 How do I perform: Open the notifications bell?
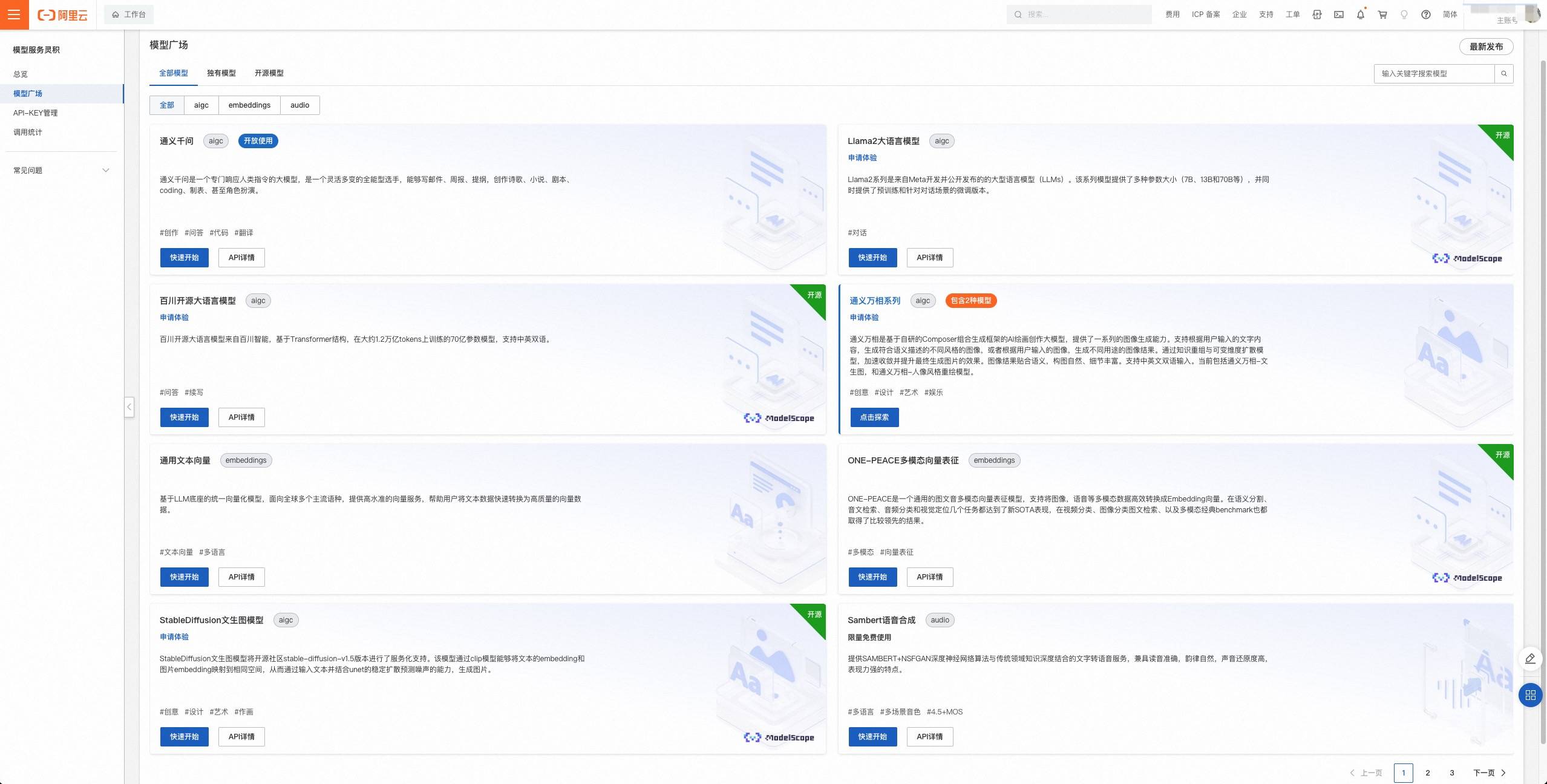(1361, 15)
